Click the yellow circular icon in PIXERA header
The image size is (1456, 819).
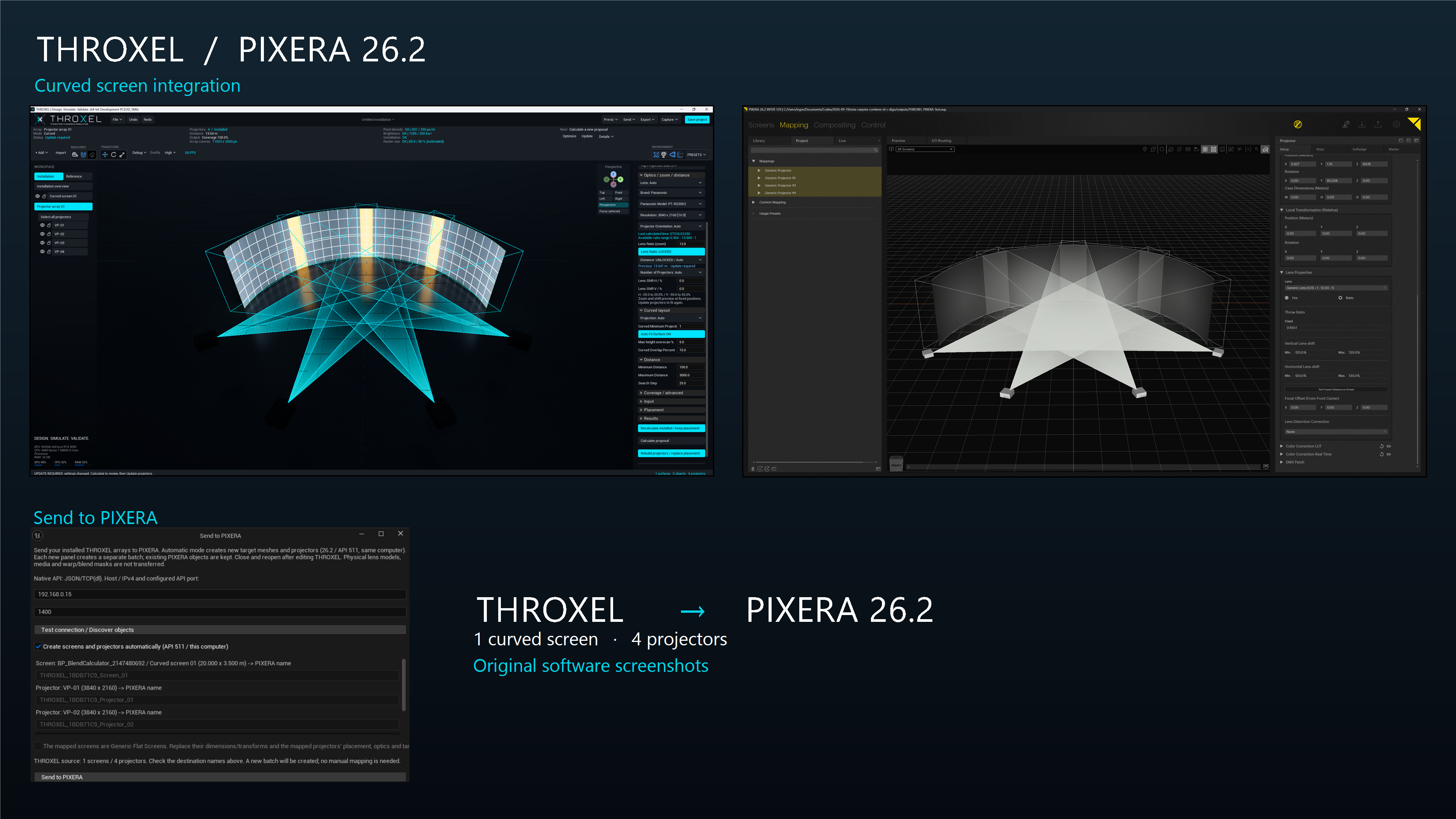(x=1298, y=124)
